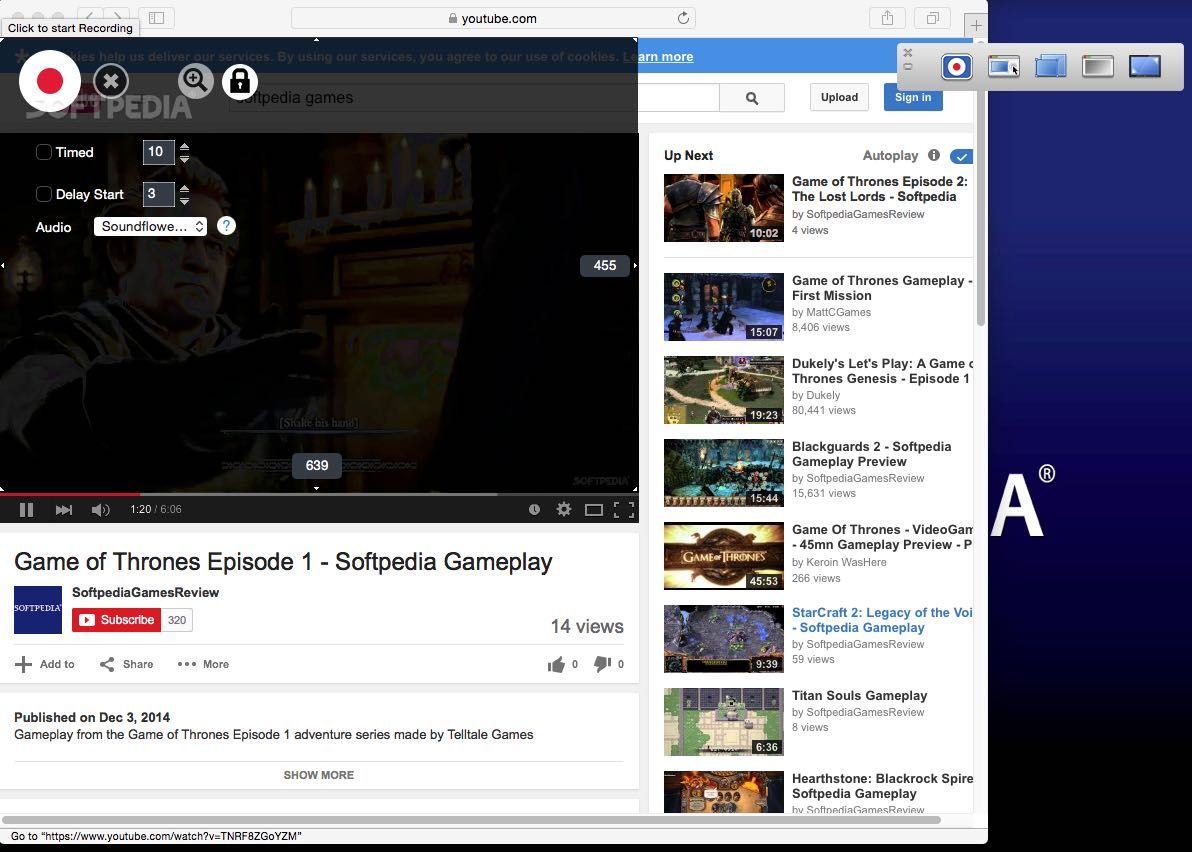Image resolution: width=1192 pixels, height=852 pixels.
Task: Open the Audio source Soundflower dropdown
Action: tap(151, 226)
